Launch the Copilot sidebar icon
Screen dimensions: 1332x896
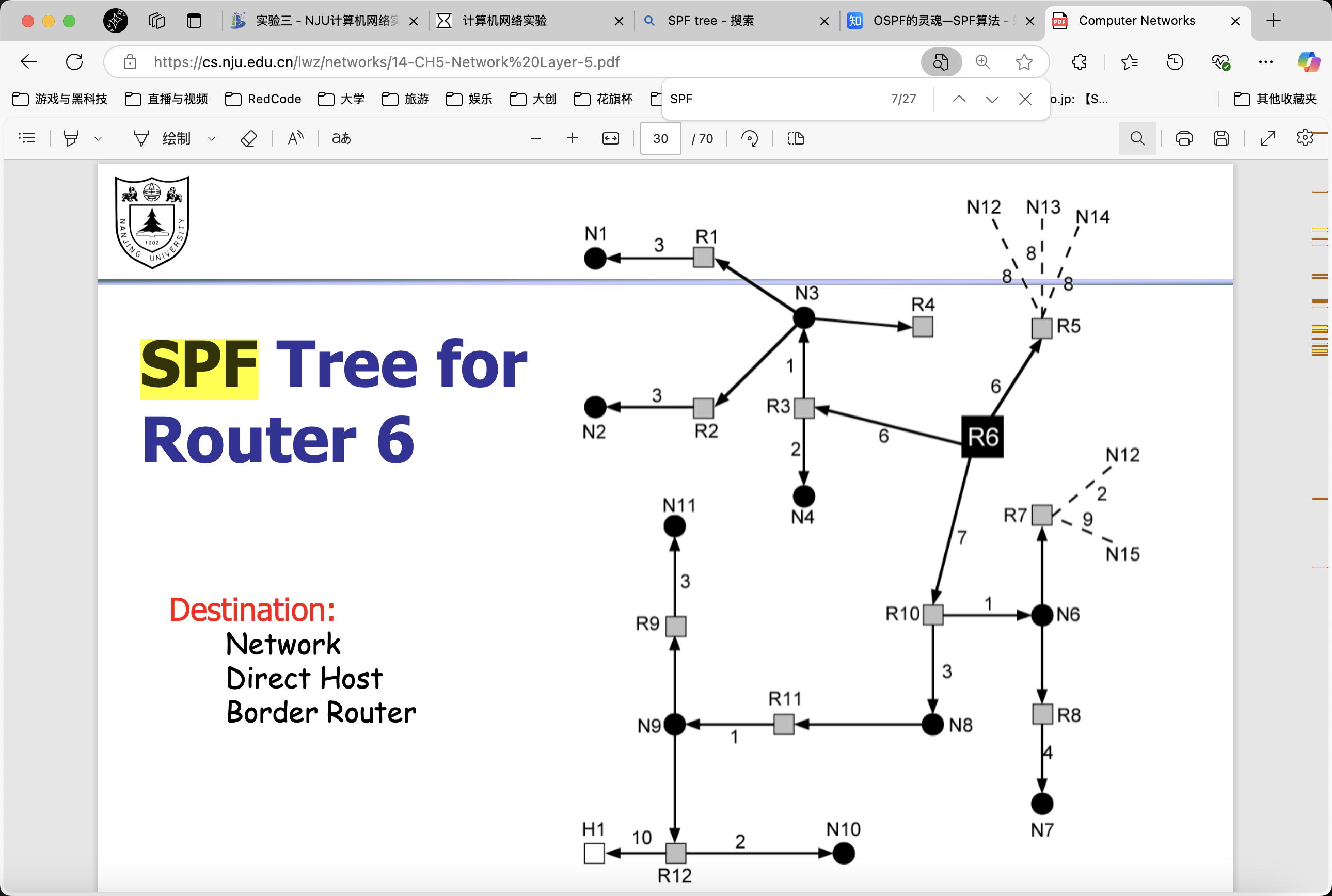point(1309,62)
